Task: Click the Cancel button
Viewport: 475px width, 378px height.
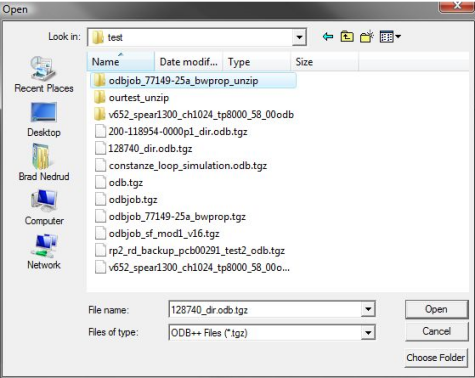Action: 436,331
